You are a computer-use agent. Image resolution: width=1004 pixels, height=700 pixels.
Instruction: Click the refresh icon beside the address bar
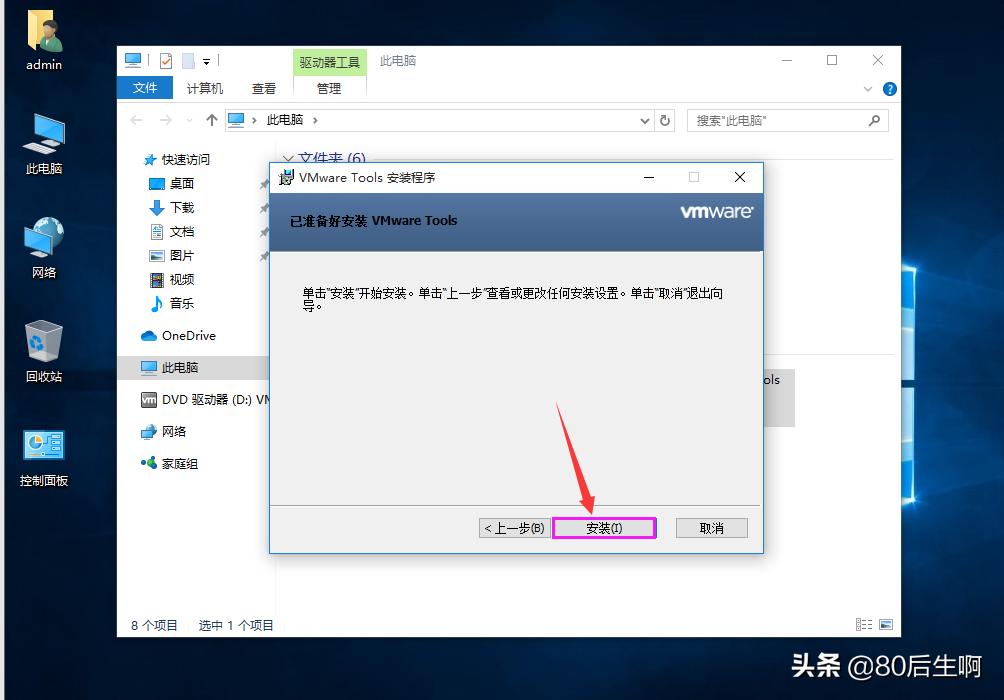point(665,120)
